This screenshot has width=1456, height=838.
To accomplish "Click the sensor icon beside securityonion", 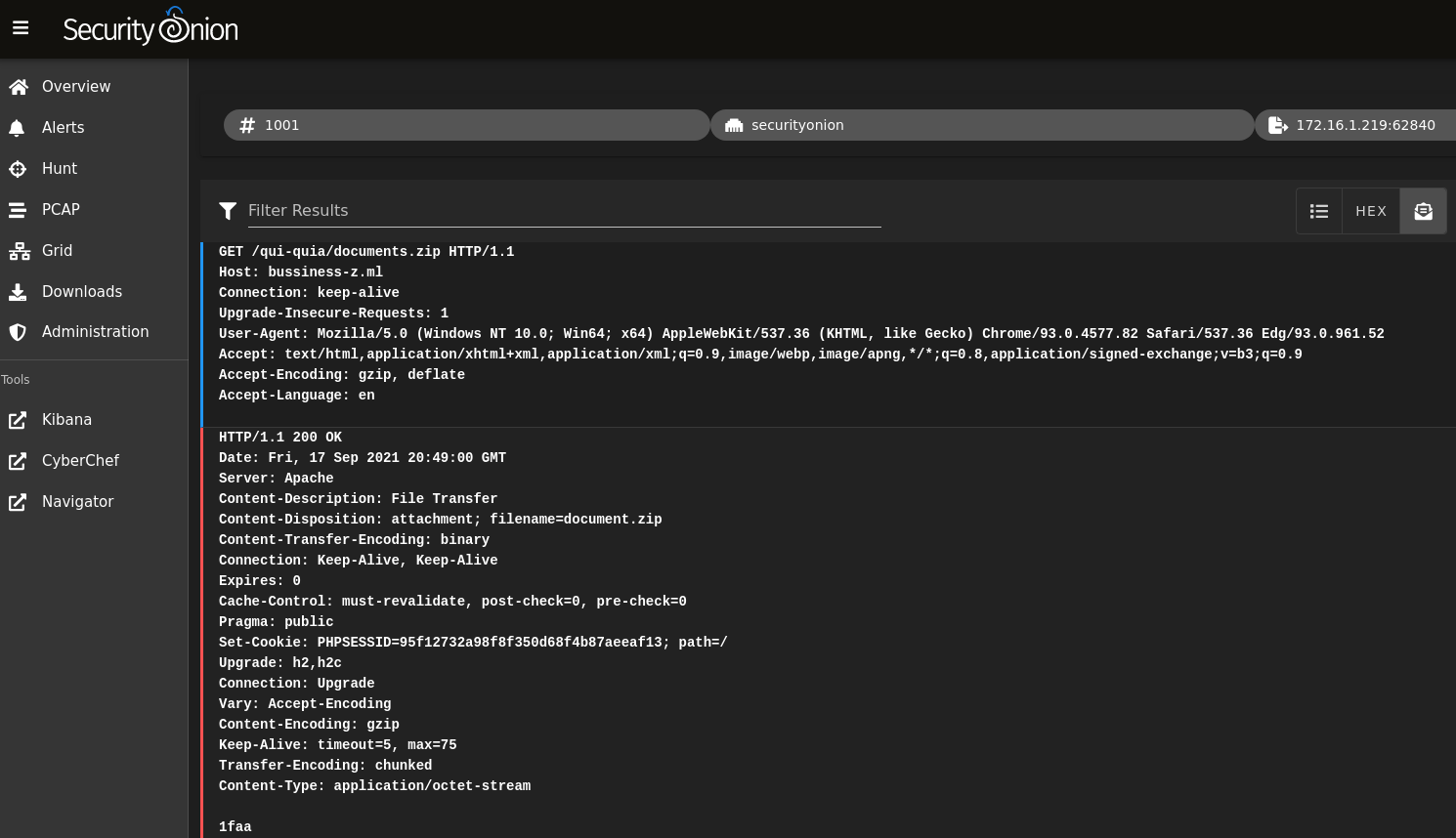I will [x=734, y=125].
